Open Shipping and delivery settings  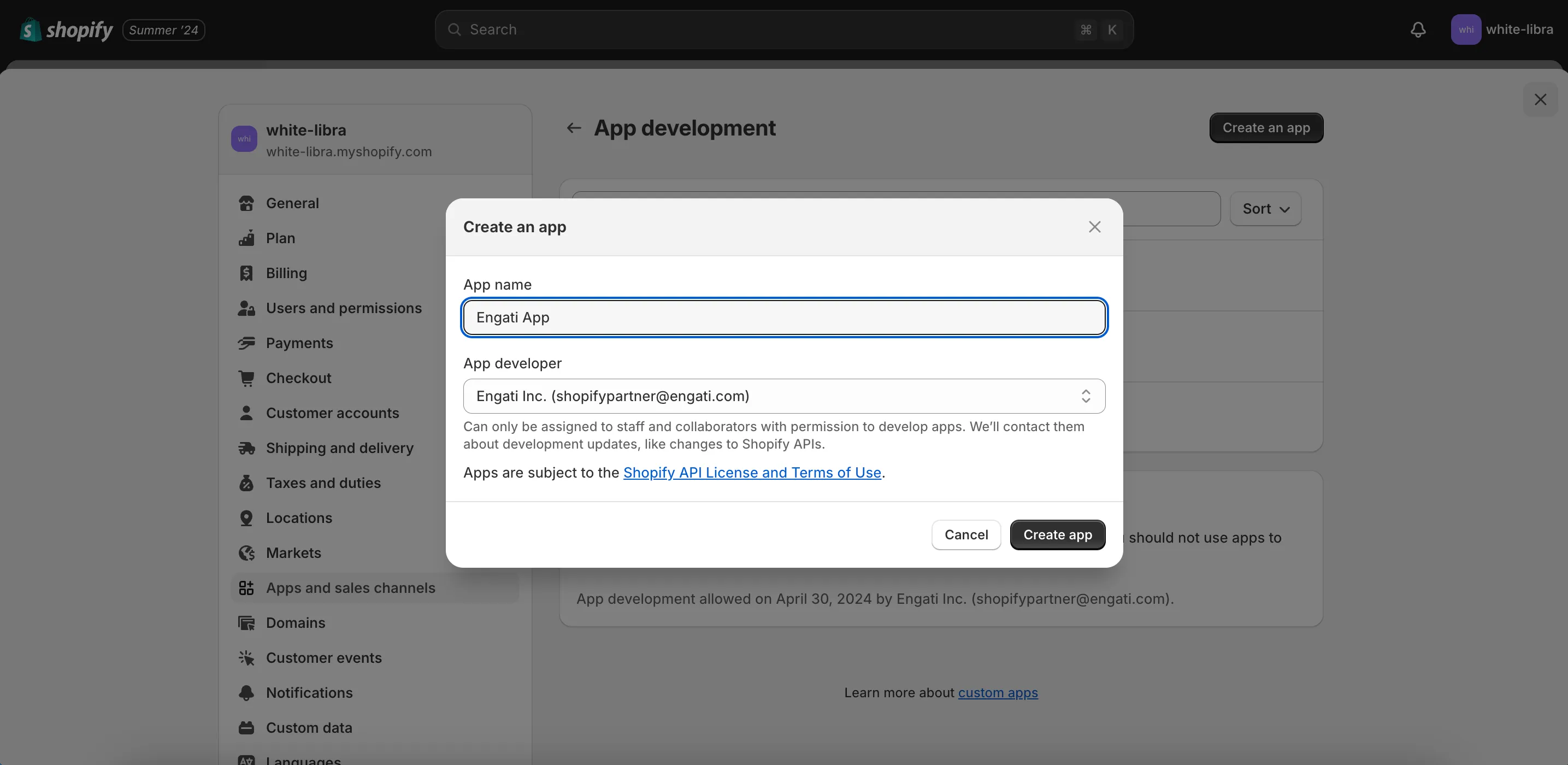[x=374, y=448]
